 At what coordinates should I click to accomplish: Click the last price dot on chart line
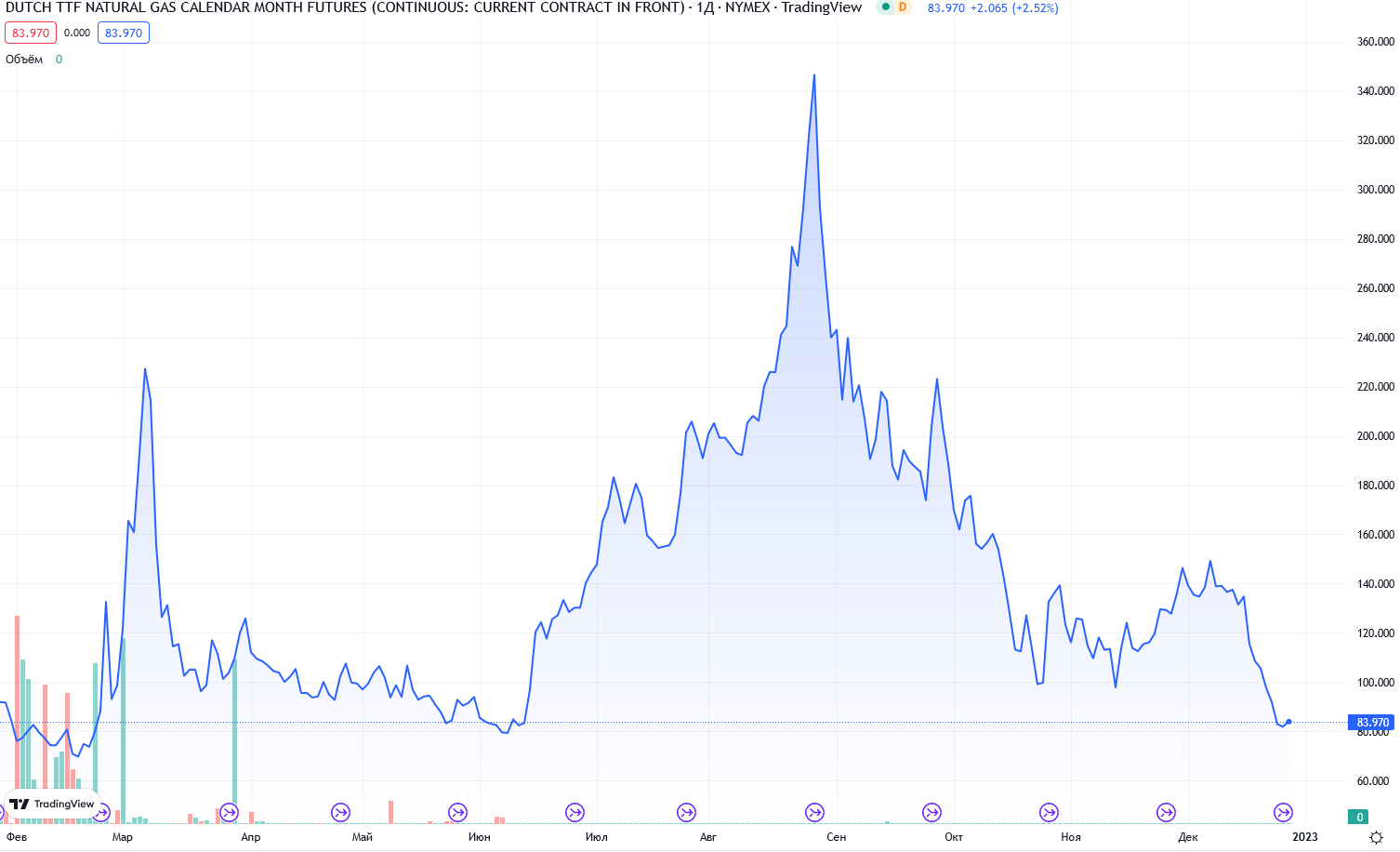1288,722
